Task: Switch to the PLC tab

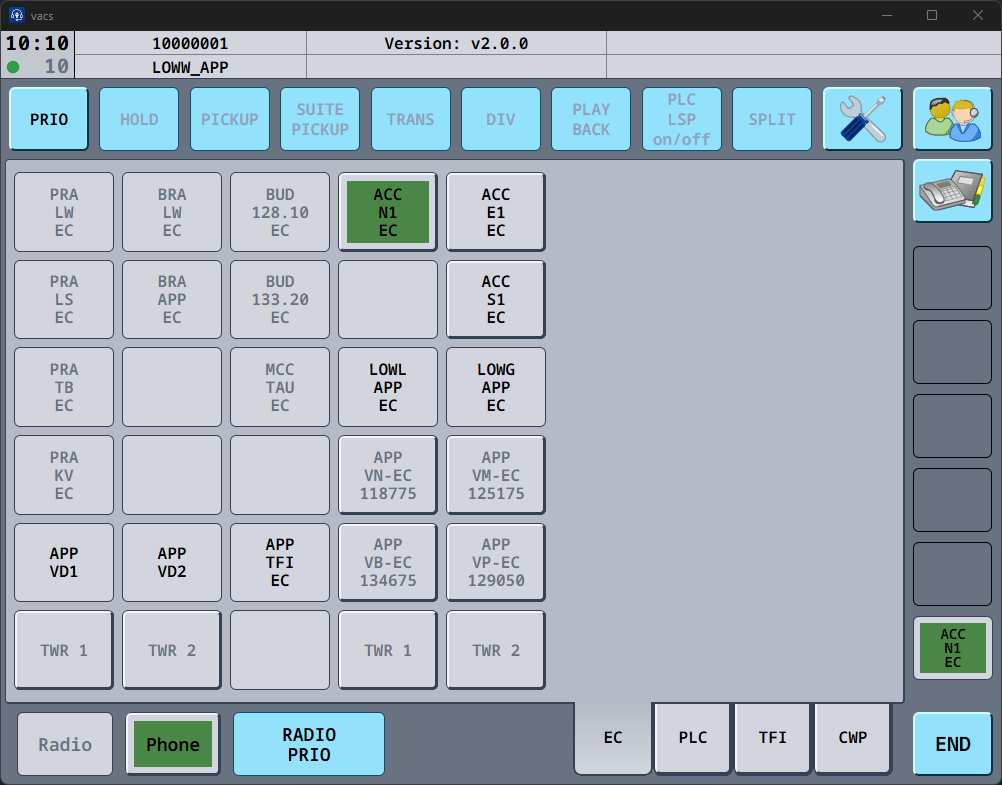Action: [x=693, y=738]
